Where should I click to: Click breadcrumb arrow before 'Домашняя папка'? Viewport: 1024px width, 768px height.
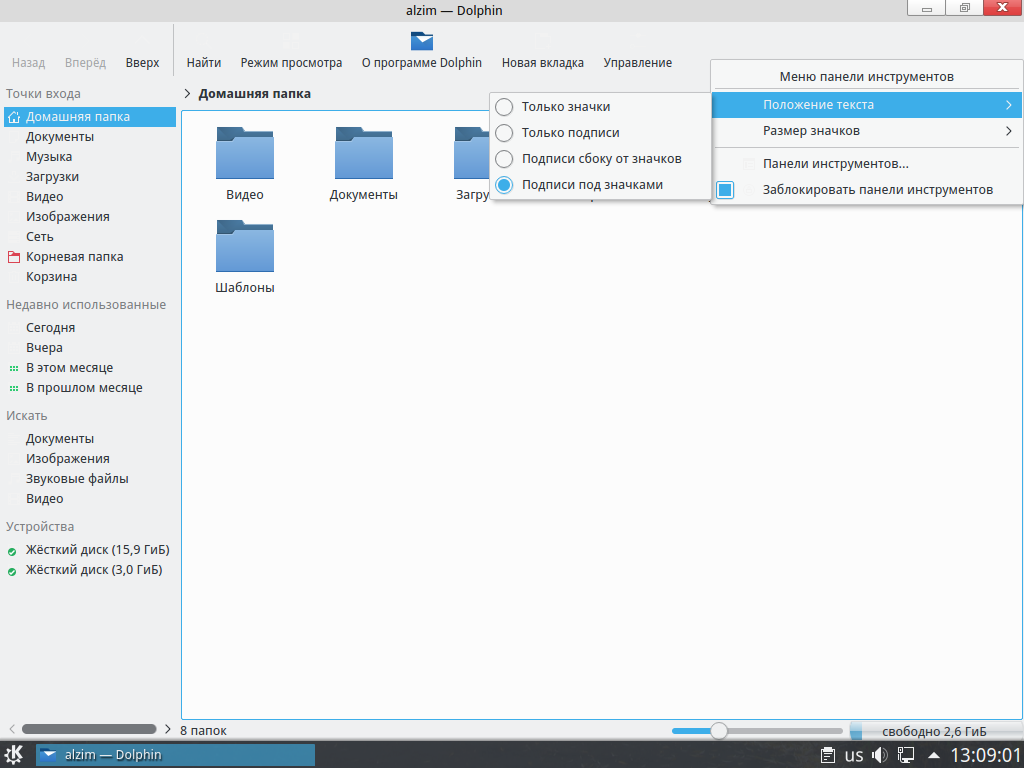click(187, 93)
